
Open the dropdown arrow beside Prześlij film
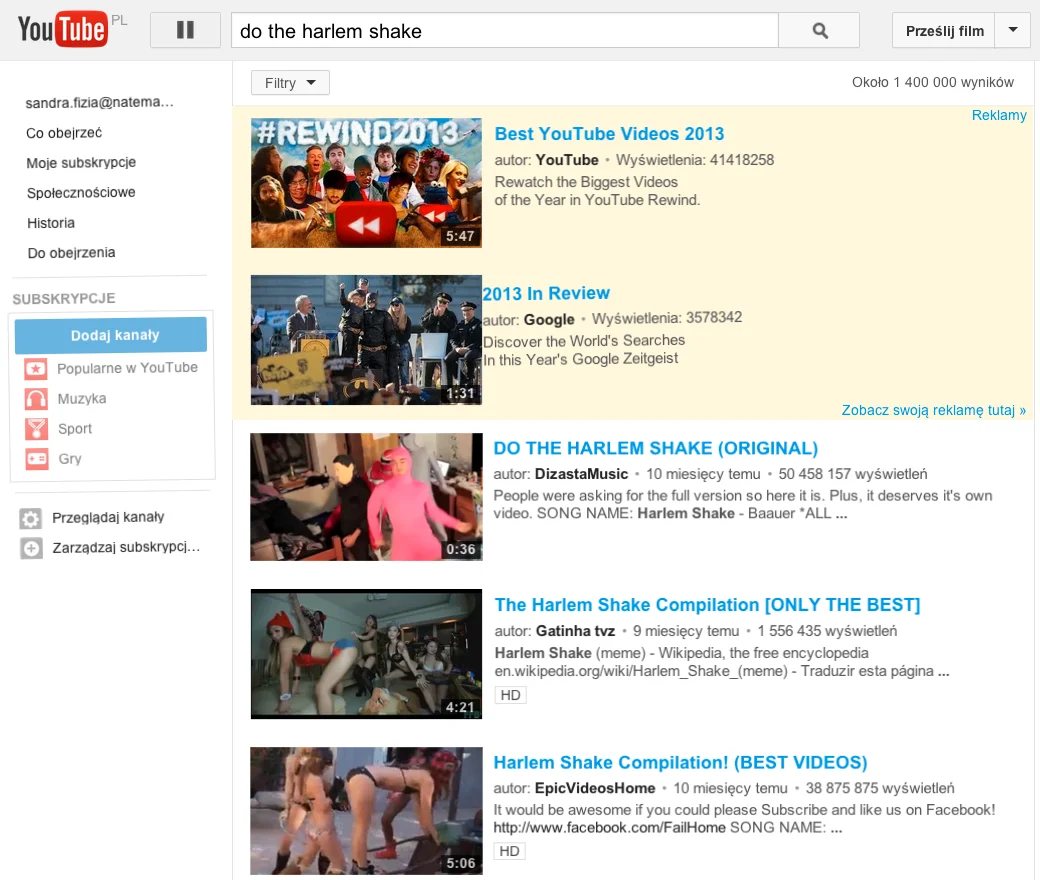(1012, 31)
